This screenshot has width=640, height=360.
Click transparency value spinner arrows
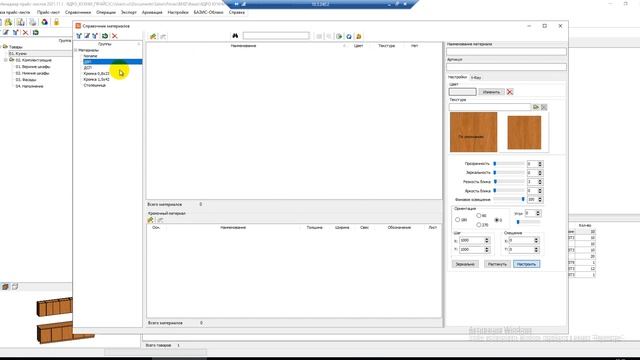[540, 164]
